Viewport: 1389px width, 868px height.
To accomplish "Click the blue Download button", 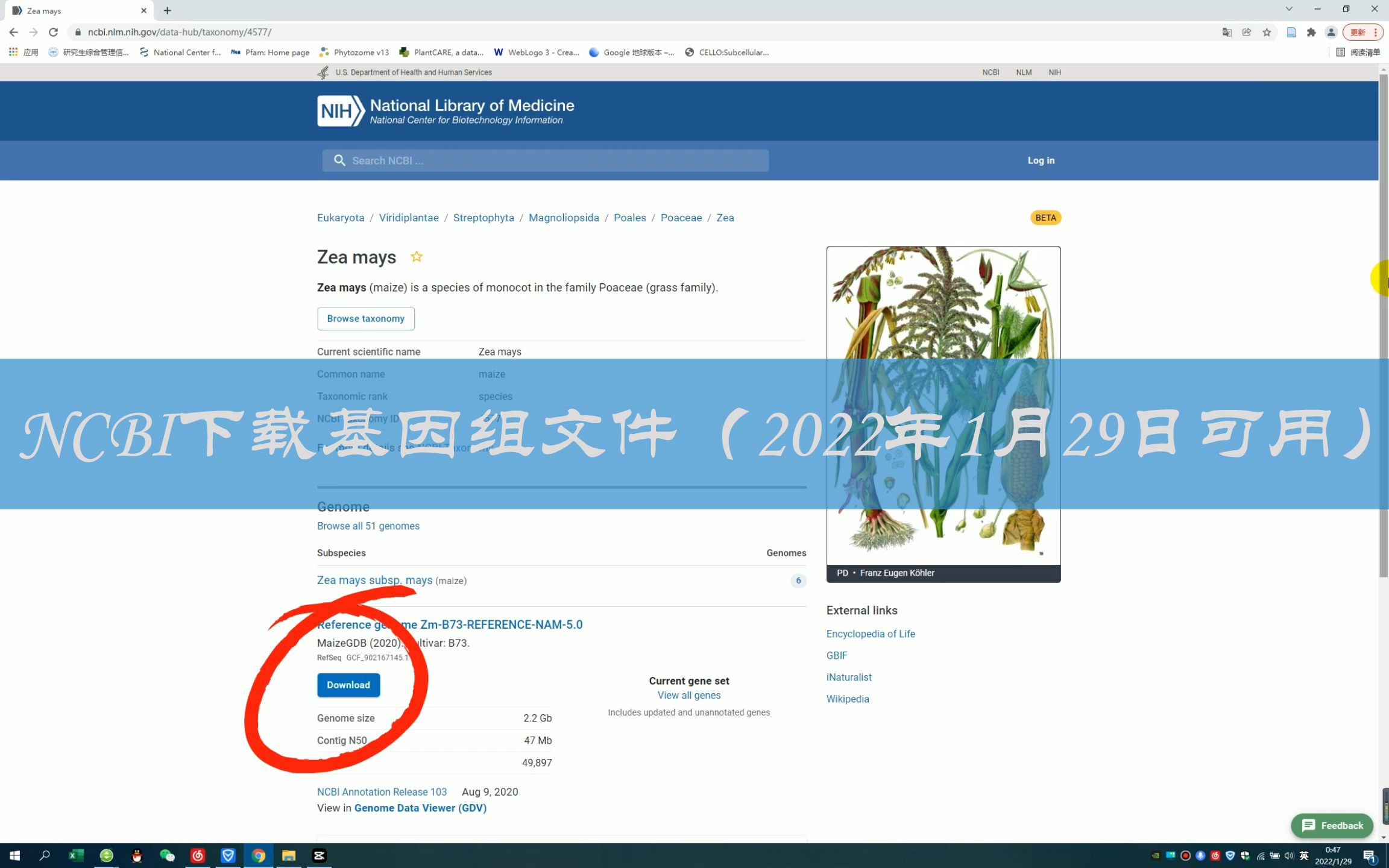I will pyautogui.click(x=348, y=685).
